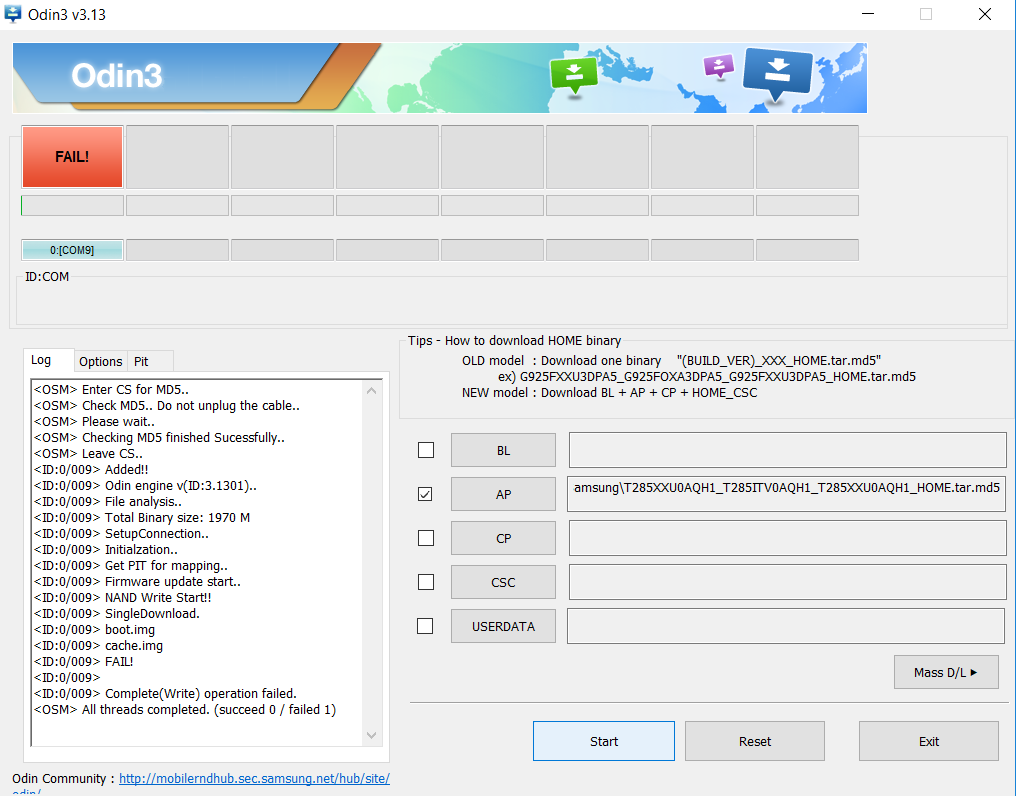This screenshot has height=796, width=1016.
Task: Open the Odin Community samsung link
Action: tap(254, 778)
